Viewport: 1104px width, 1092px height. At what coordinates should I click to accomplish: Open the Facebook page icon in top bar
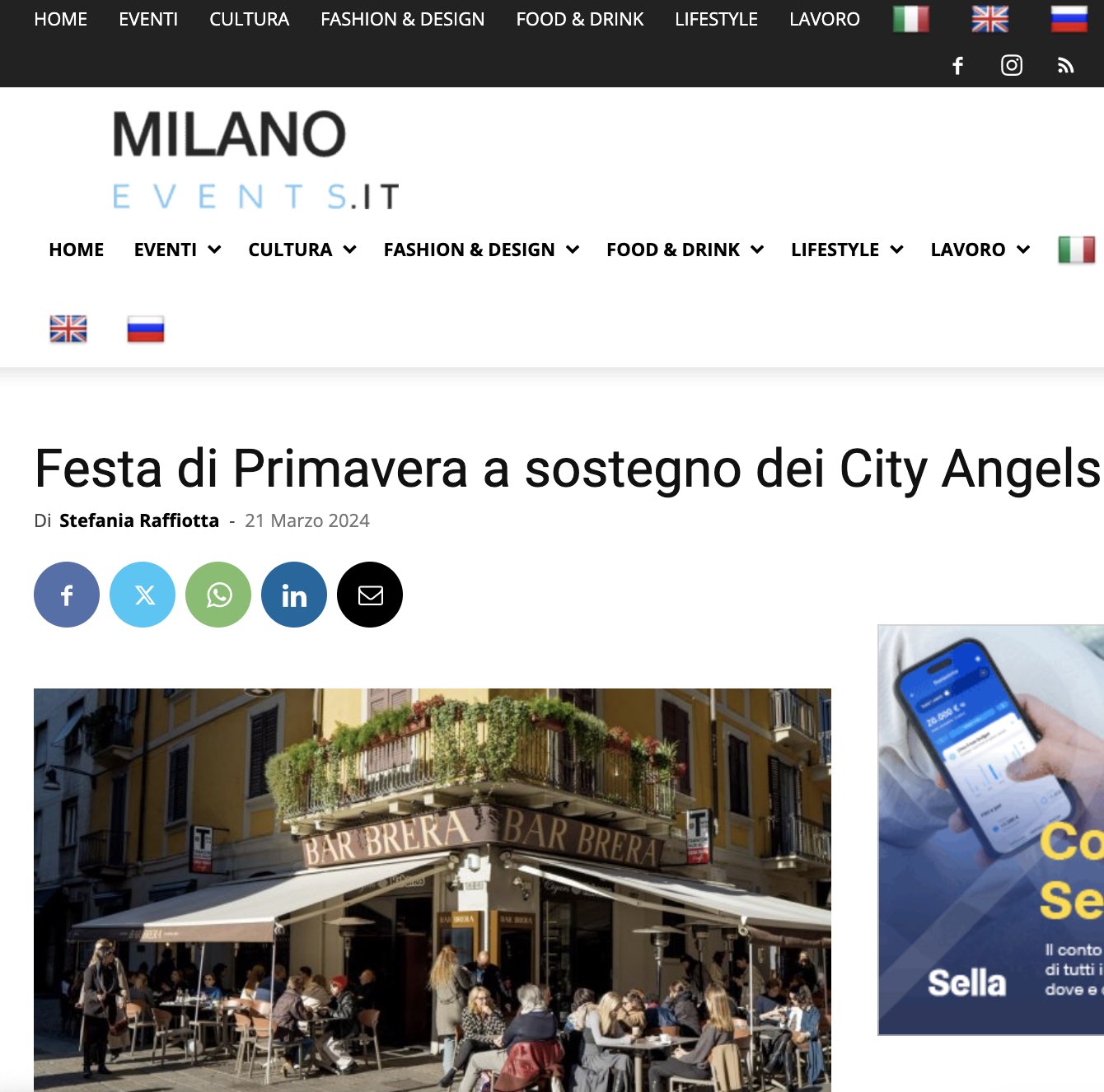[x=957, y=66]
